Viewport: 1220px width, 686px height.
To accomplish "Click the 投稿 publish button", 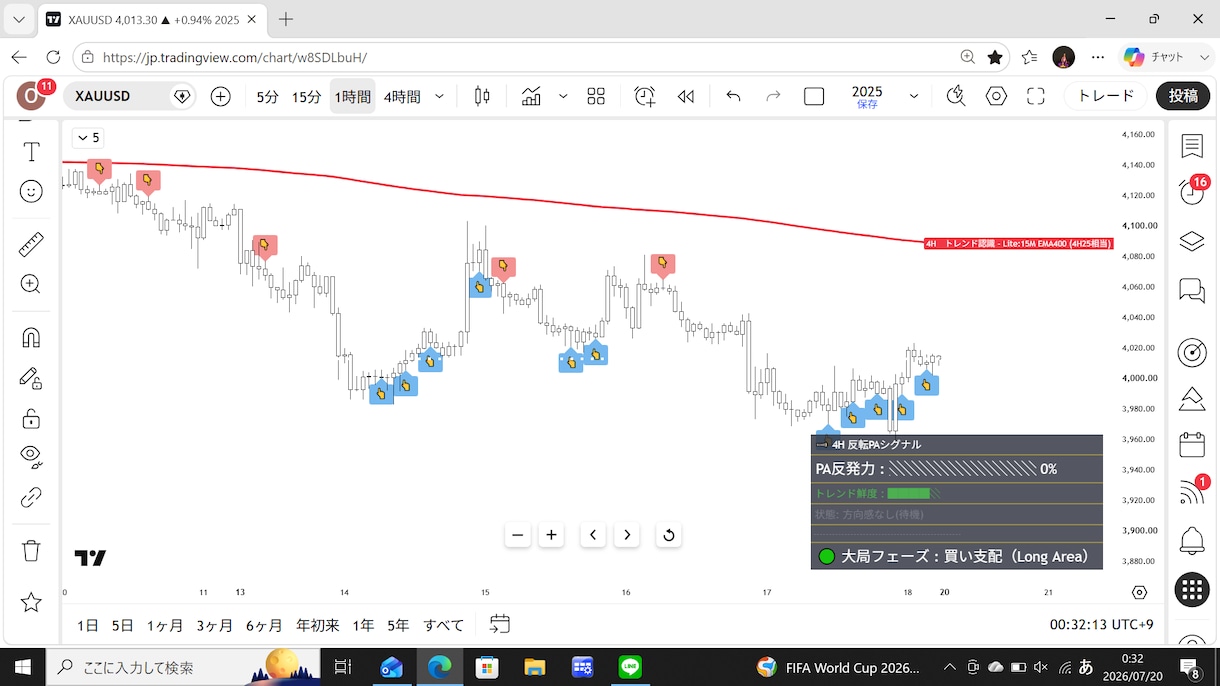I will (x=1183, y=96).
